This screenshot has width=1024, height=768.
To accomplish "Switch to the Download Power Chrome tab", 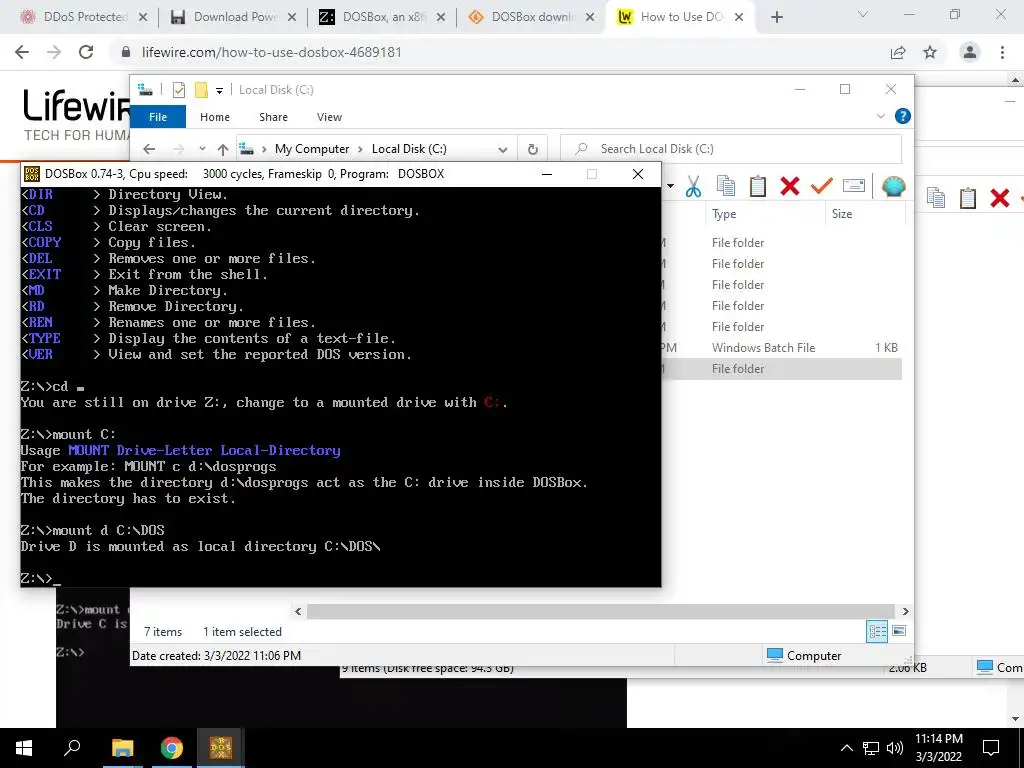I will 234,17.
